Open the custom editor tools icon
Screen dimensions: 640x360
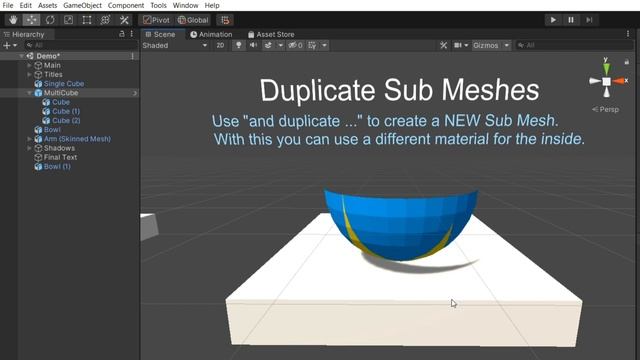(124, 20)
